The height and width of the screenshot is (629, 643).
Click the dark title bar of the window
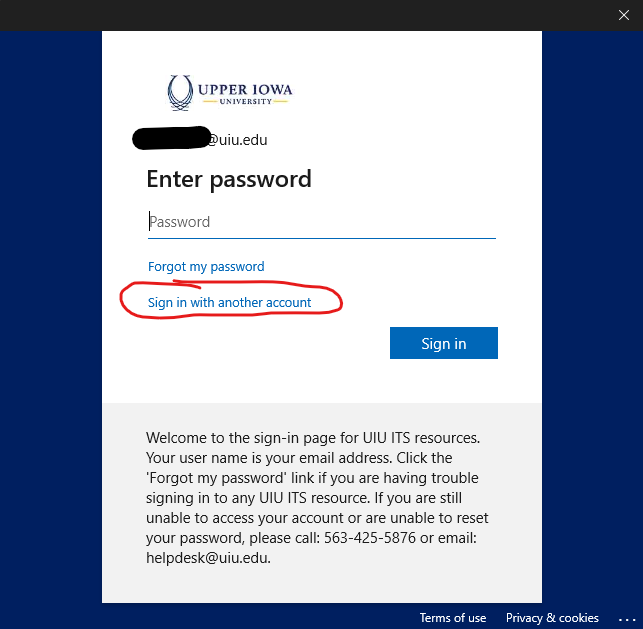(300, 14)
